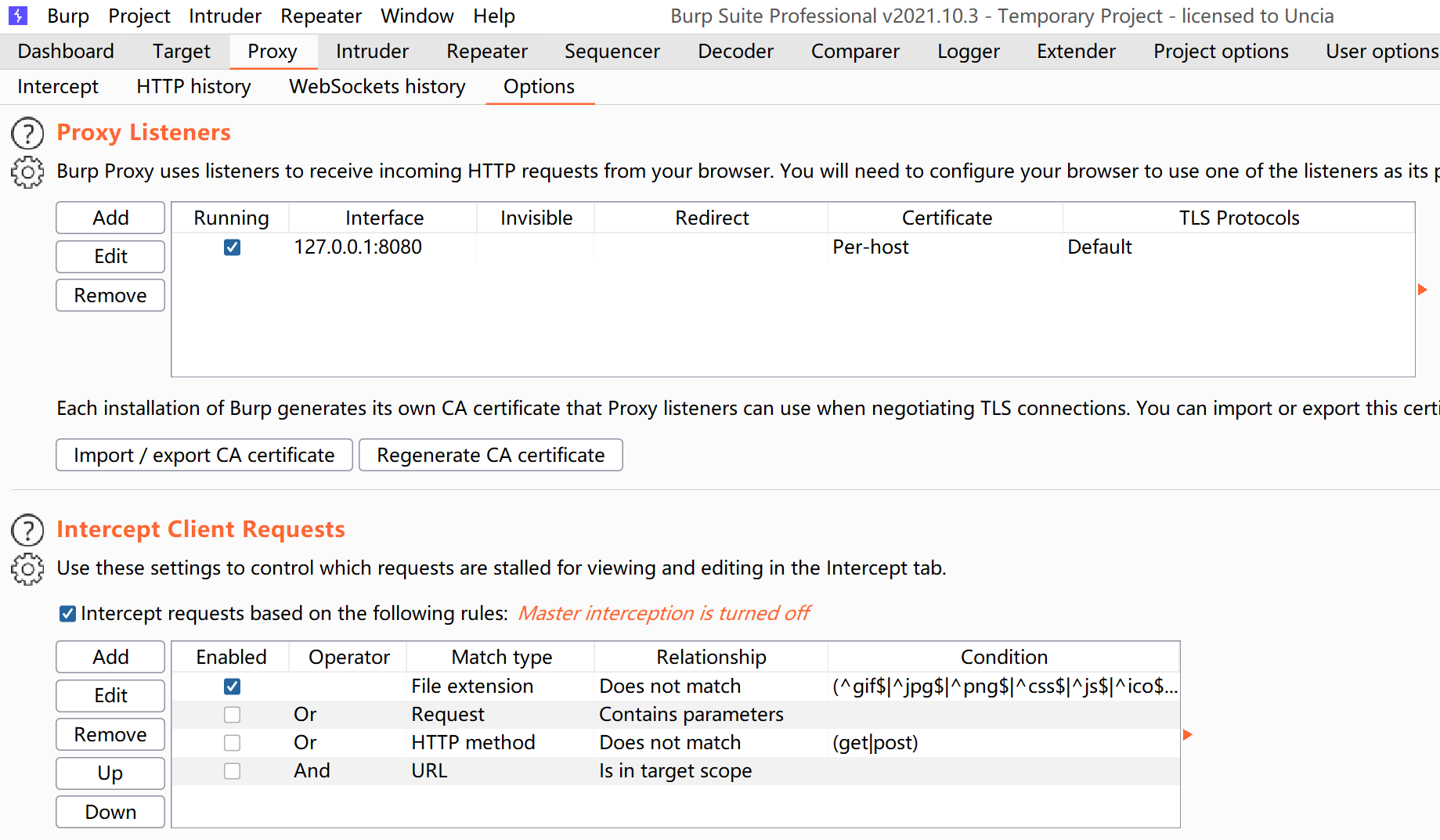Viewport: 1440px width, 840px height.
Task: Open the Project options tab
Action: pos(1221,52)
